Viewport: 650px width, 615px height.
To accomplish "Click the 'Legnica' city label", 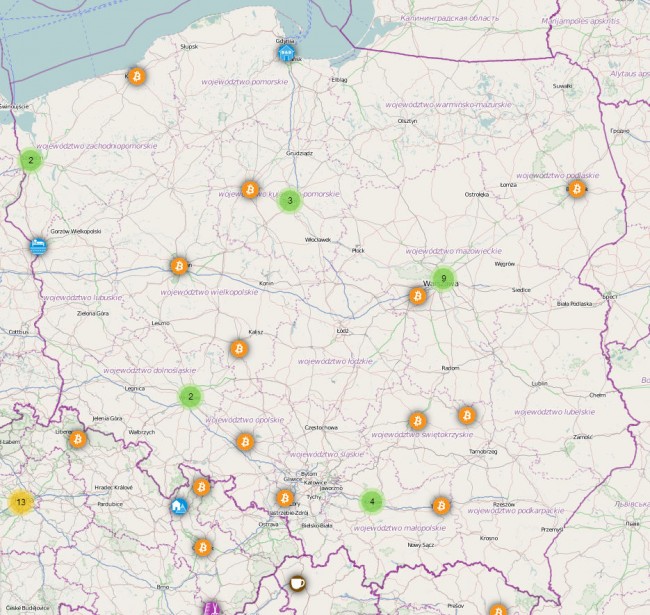I will [x=135, y=389].
